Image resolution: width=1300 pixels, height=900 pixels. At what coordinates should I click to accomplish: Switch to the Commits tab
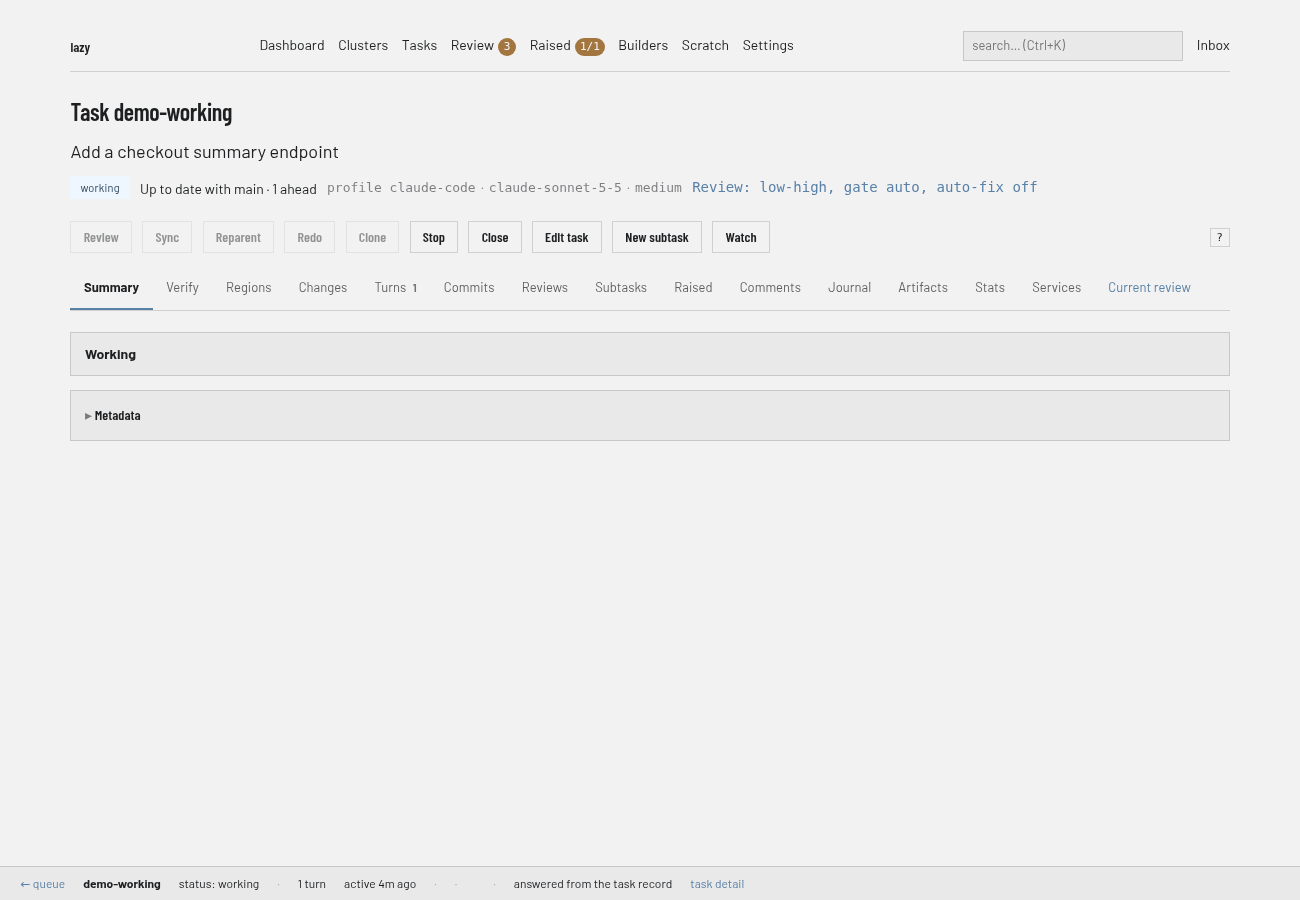(469, 287)
